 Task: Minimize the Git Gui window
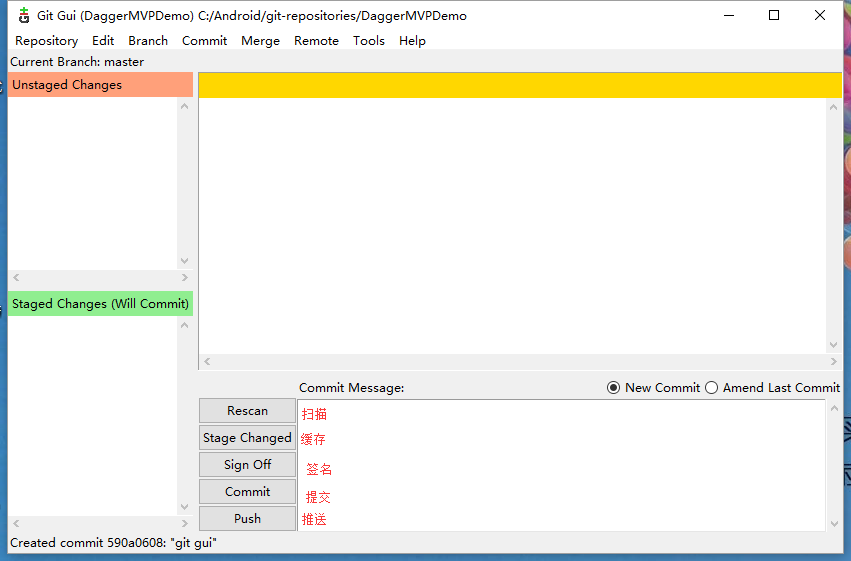coord(729,15)
